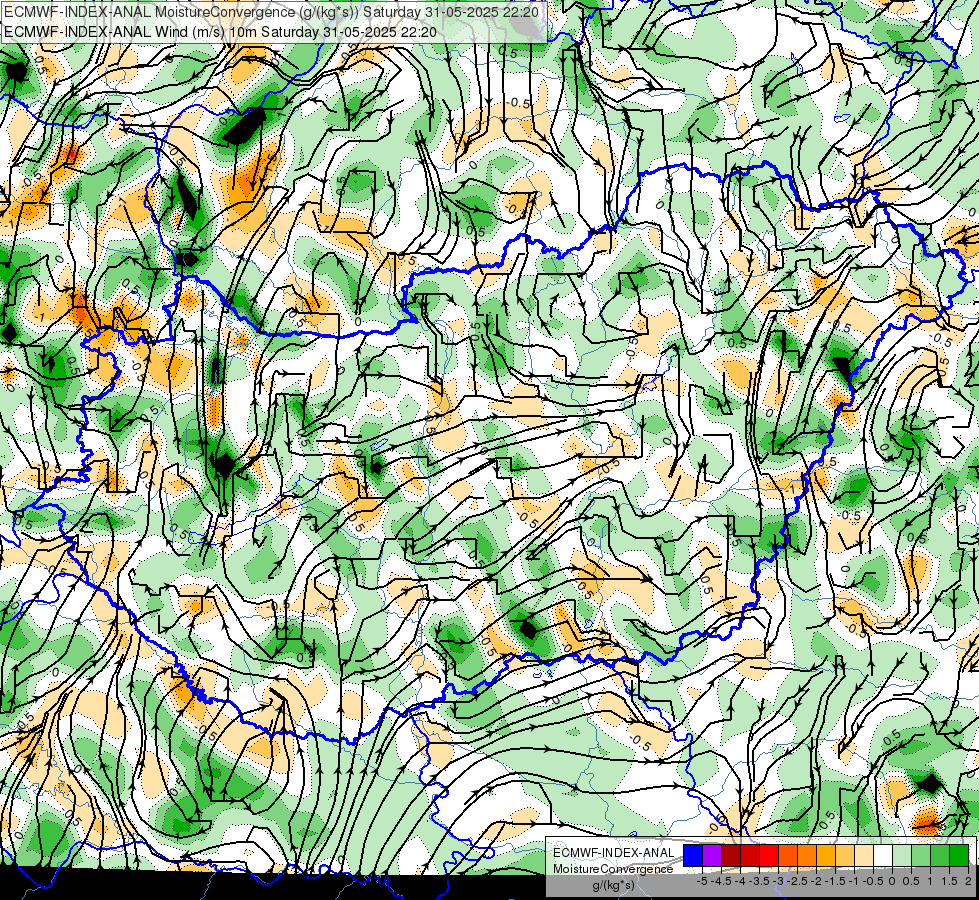The image size is (979, 900).
Task: Click the Wind (m/s) 10m title line
Action: [220, 32]
